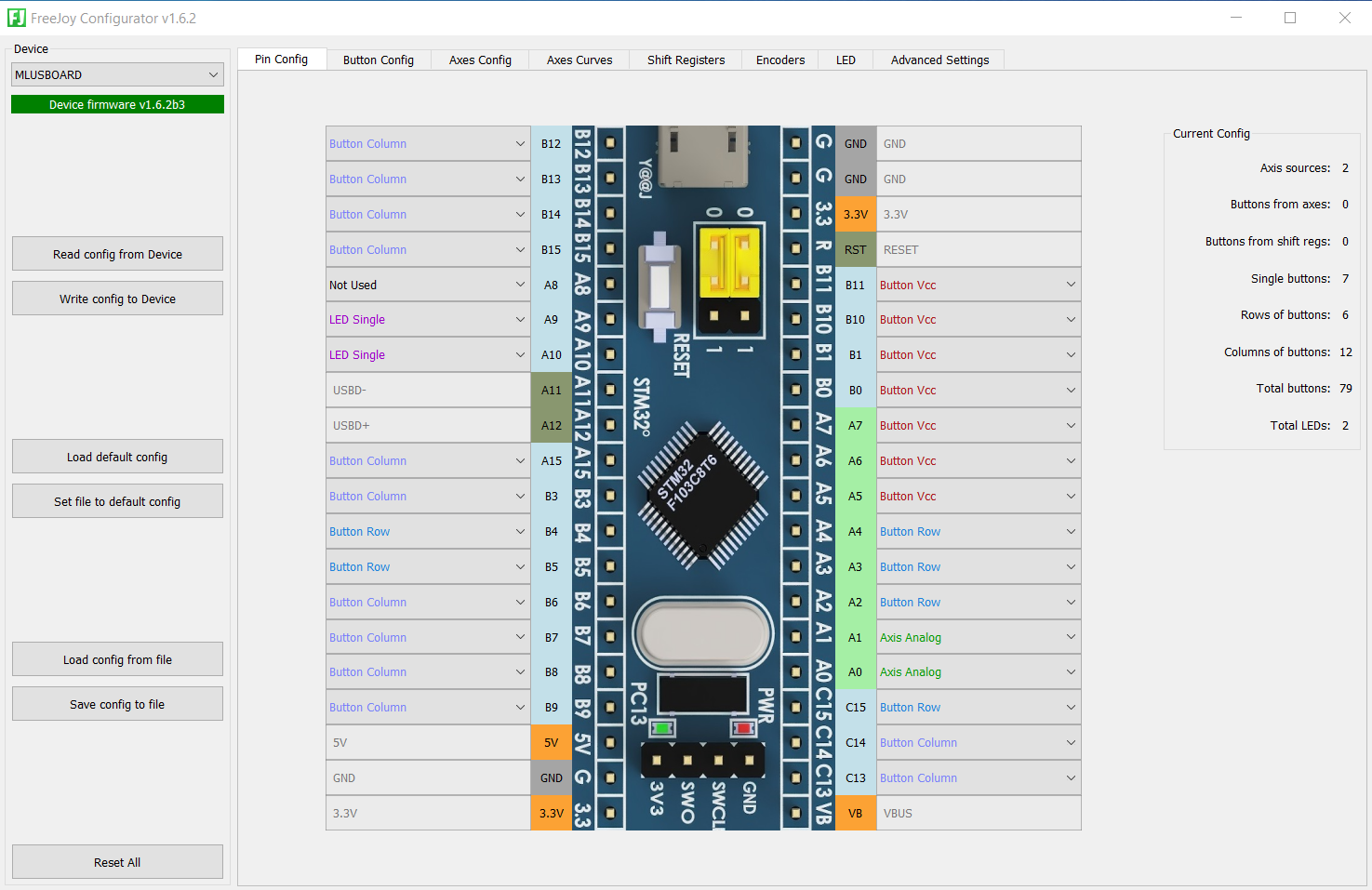Save the config to a file

[x=116, y=703]
